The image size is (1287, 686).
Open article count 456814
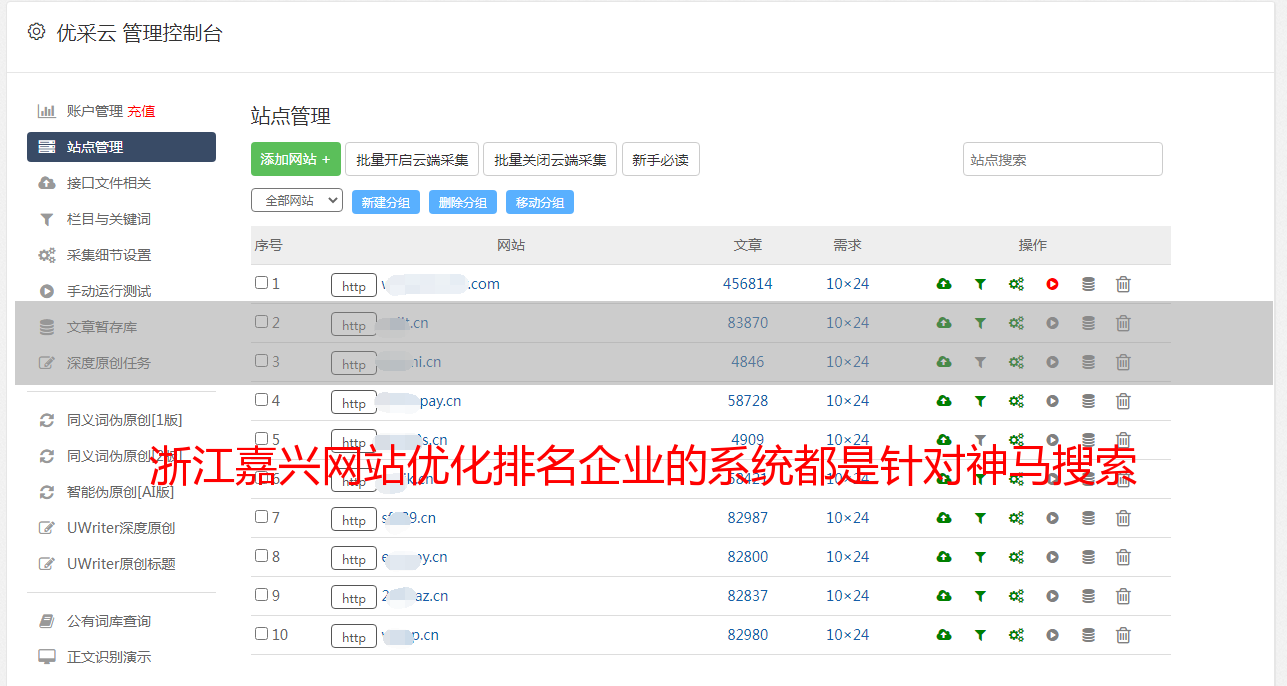click(x=748, y=284)
